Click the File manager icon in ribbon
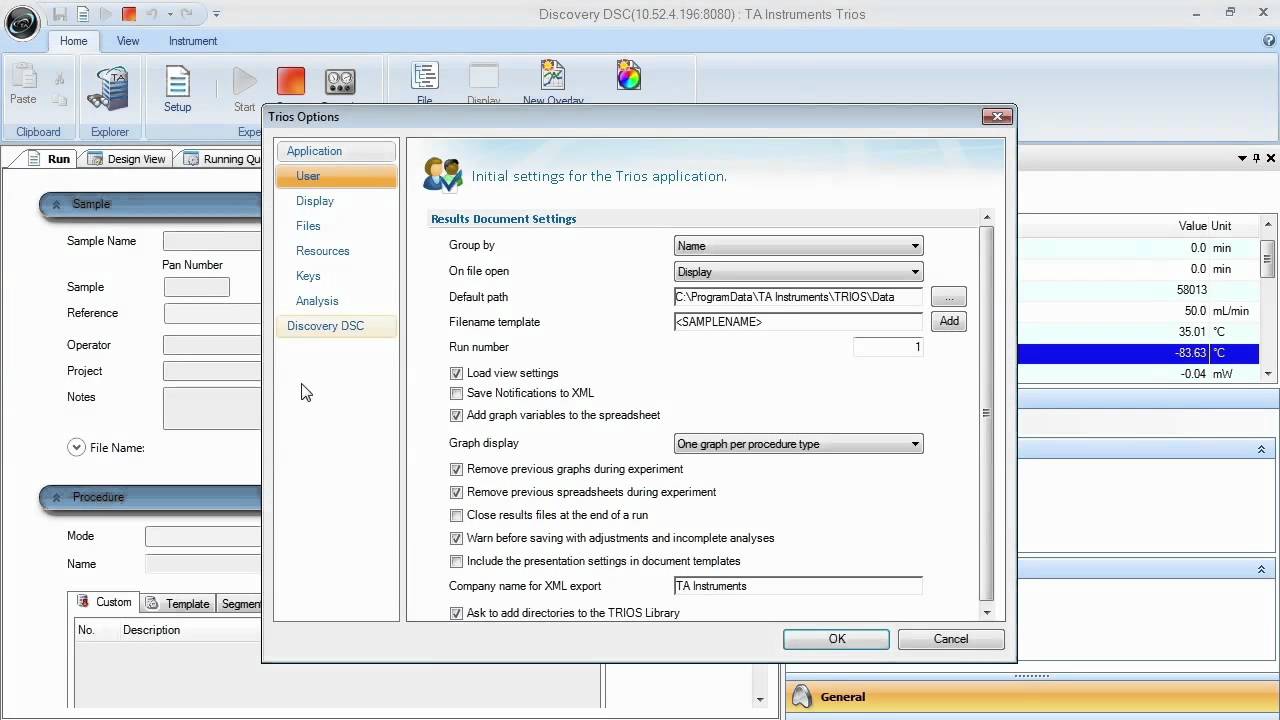 click(425, 80)
